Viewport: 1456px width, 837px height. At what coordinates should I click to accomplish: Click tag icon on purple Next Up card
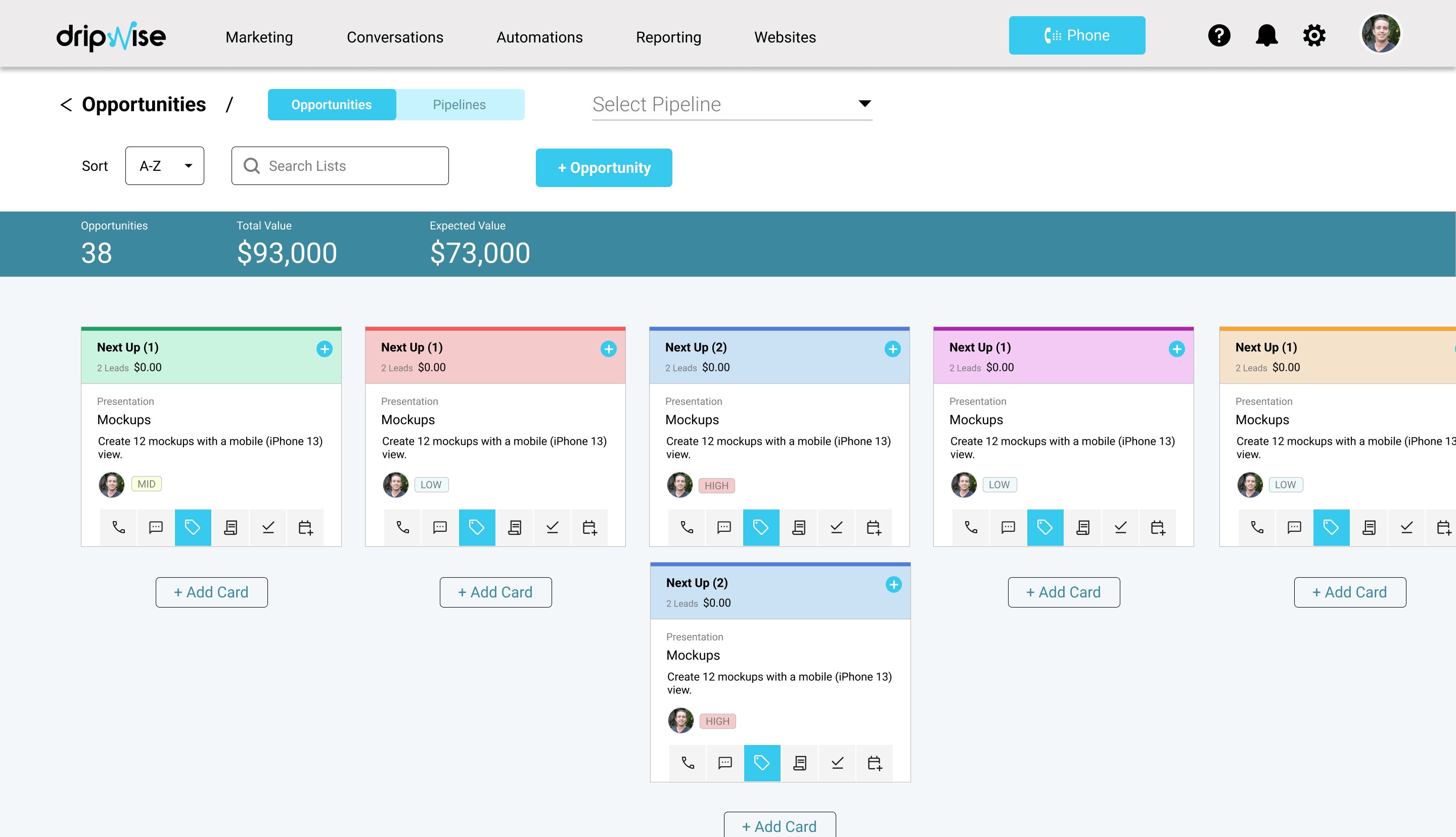tap(1045, 527)
